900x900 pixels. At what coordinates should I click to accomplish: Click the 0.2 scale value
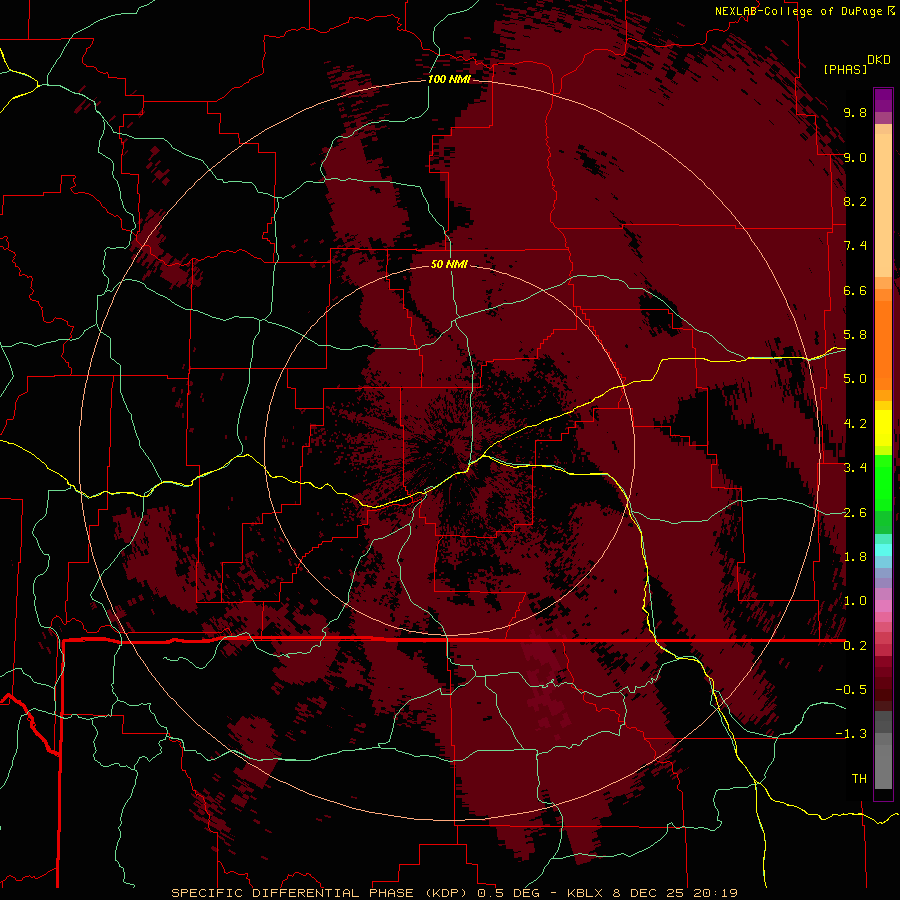[855, 646]
